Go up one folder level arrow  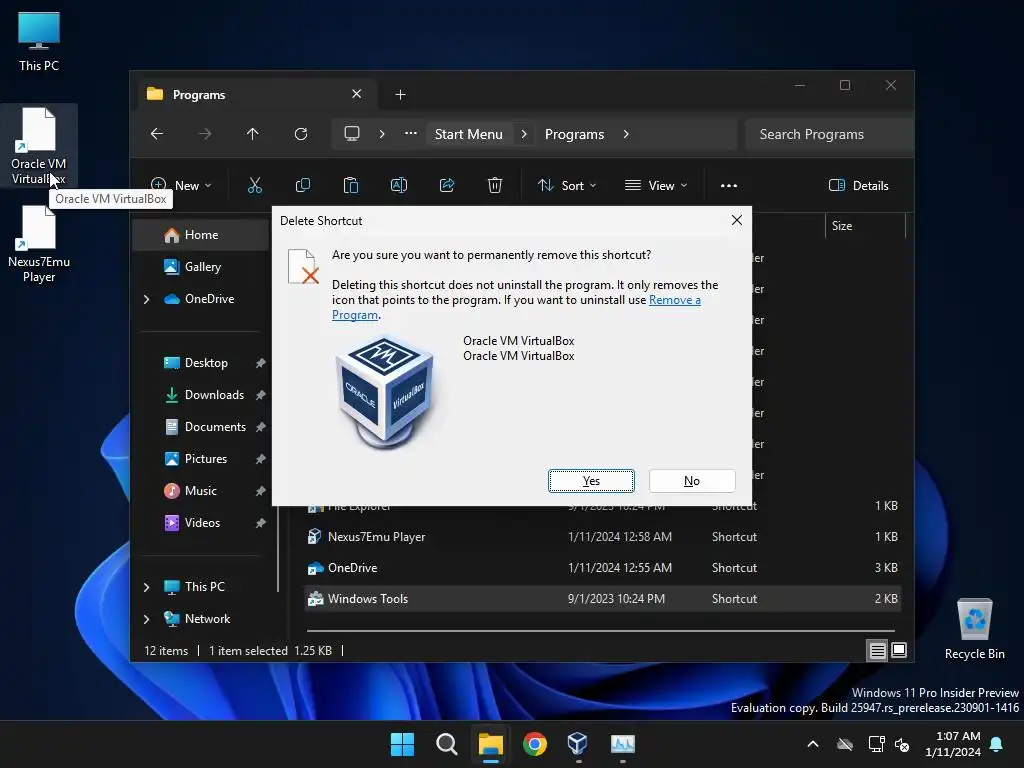pyautogui.click(x=253, y=134)
